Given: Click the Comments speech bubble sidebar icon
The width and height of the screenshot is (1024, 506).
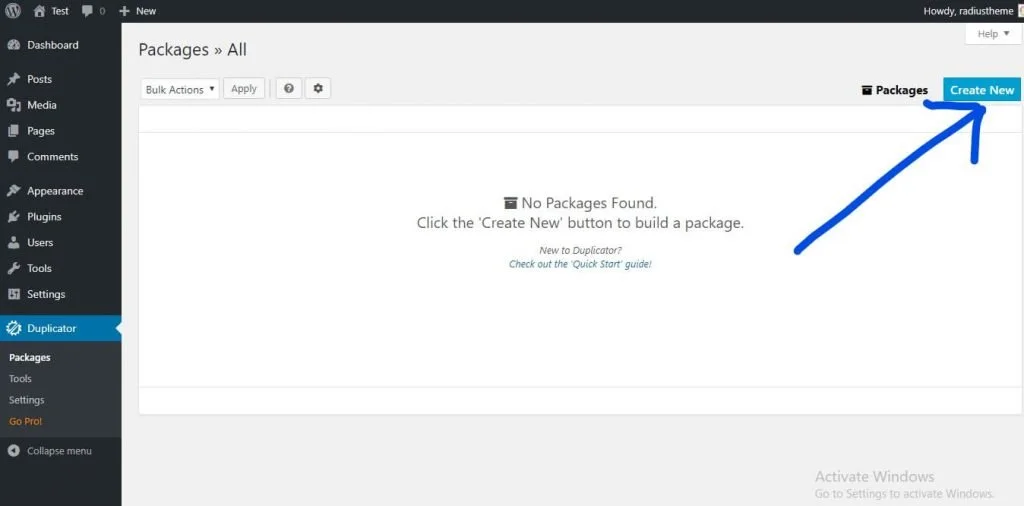Looking at the screenshot, I should [x=13, y=157].
